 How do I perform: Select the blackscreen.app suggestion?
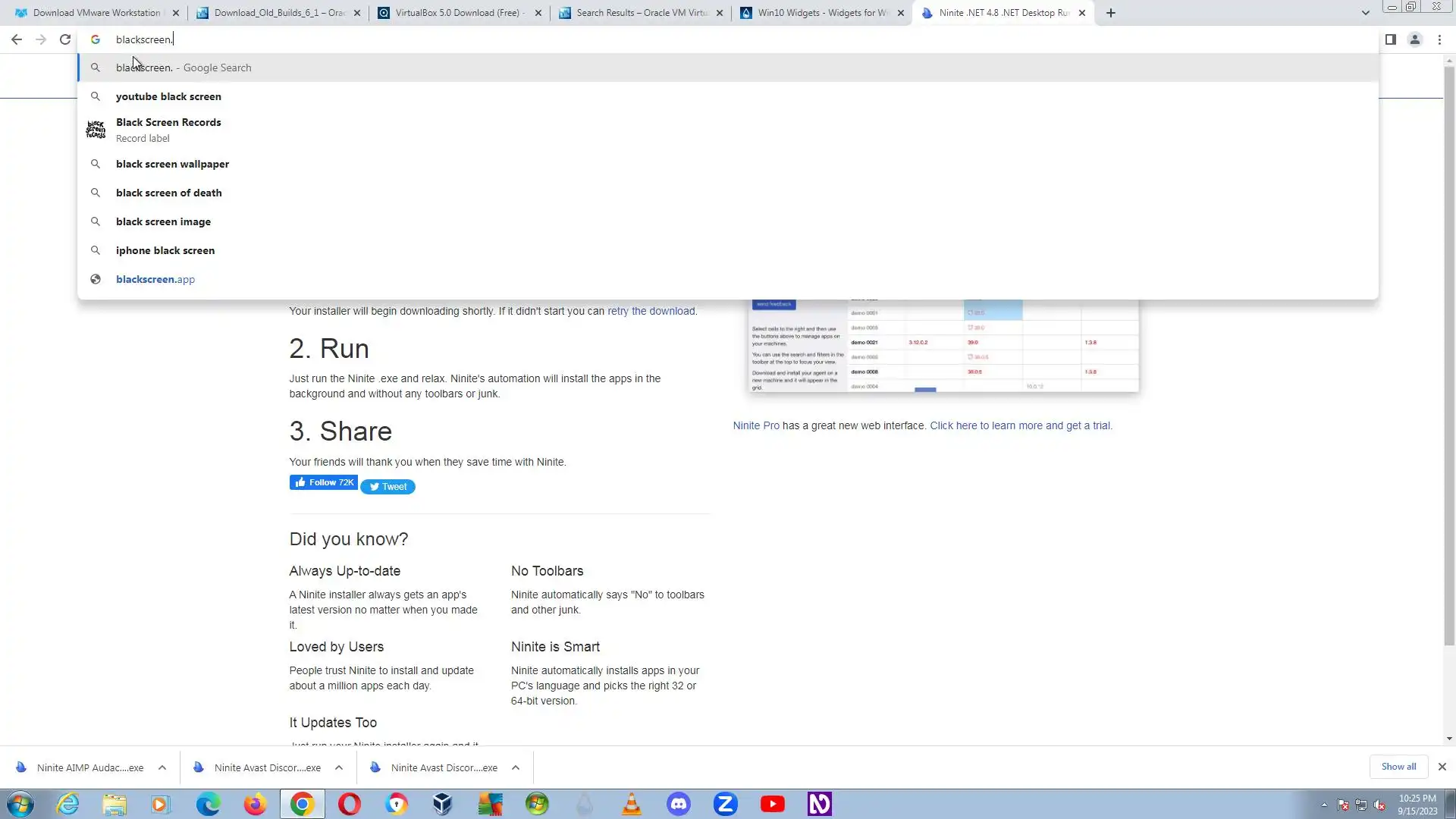pyautogui.click(x=155, y=279)
